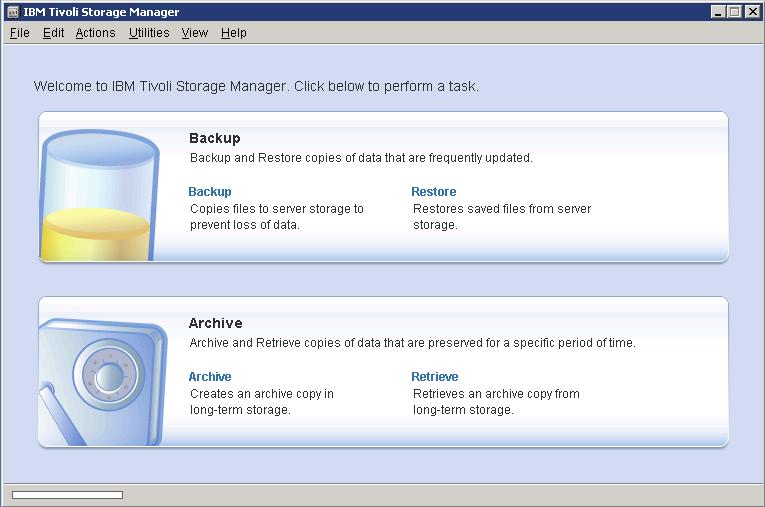The width and height of the screenshot is (765, 507).
Task: Minimize the Tivoli Storage Manager window
Action: point(717,12)
